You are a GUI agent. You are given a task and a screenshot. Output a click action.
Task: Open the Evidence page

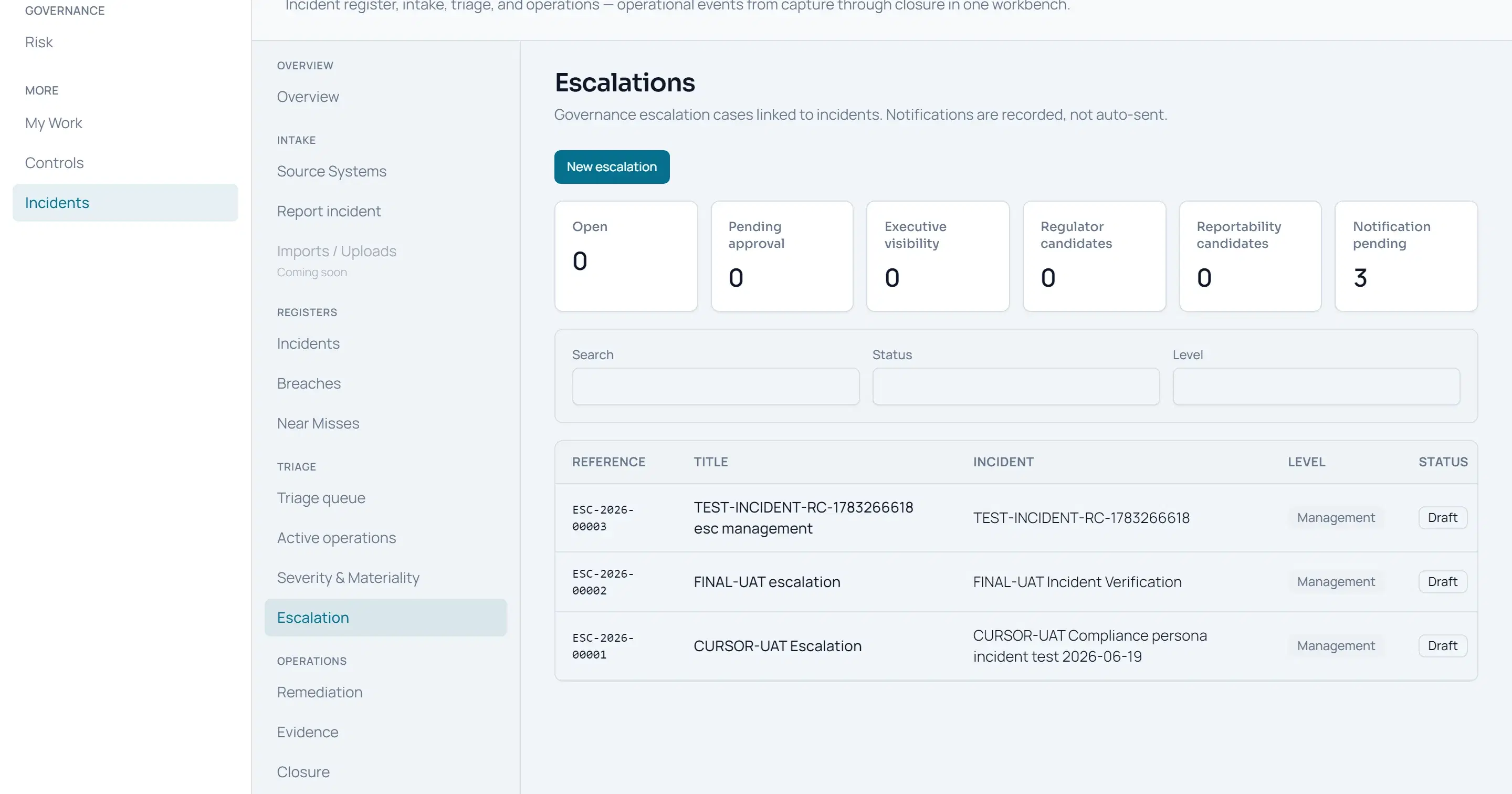tap(308, 733)
